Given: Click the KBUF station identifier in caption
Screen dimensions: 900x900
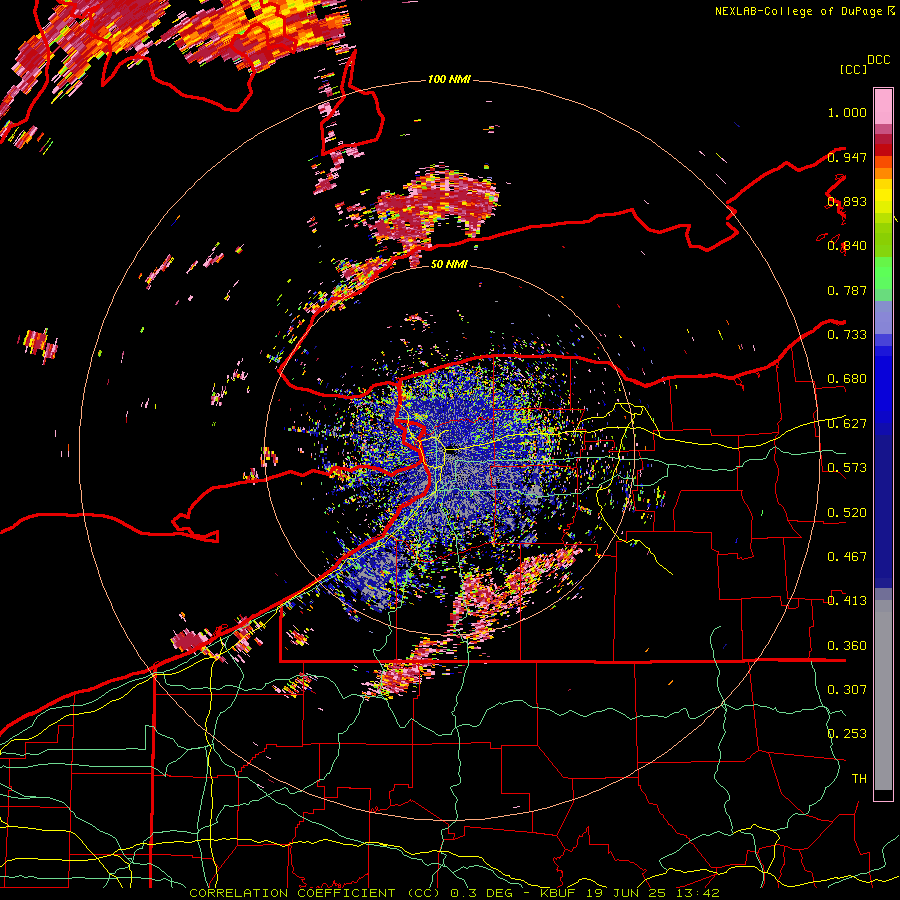Looking at the screenshot, I should click(x=557, y=893).
